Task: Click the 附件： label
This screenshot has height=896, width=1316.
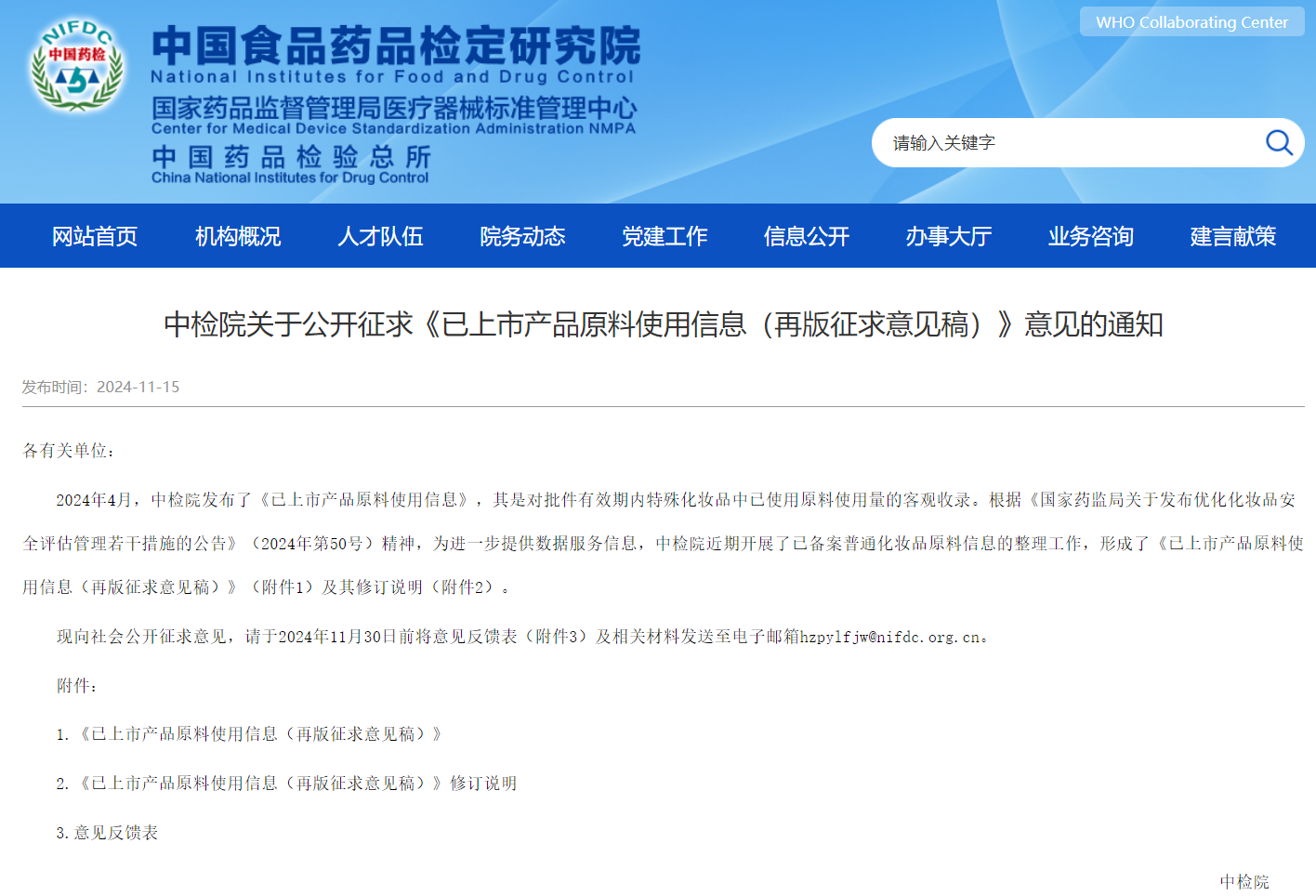Action: coord(77,686)
